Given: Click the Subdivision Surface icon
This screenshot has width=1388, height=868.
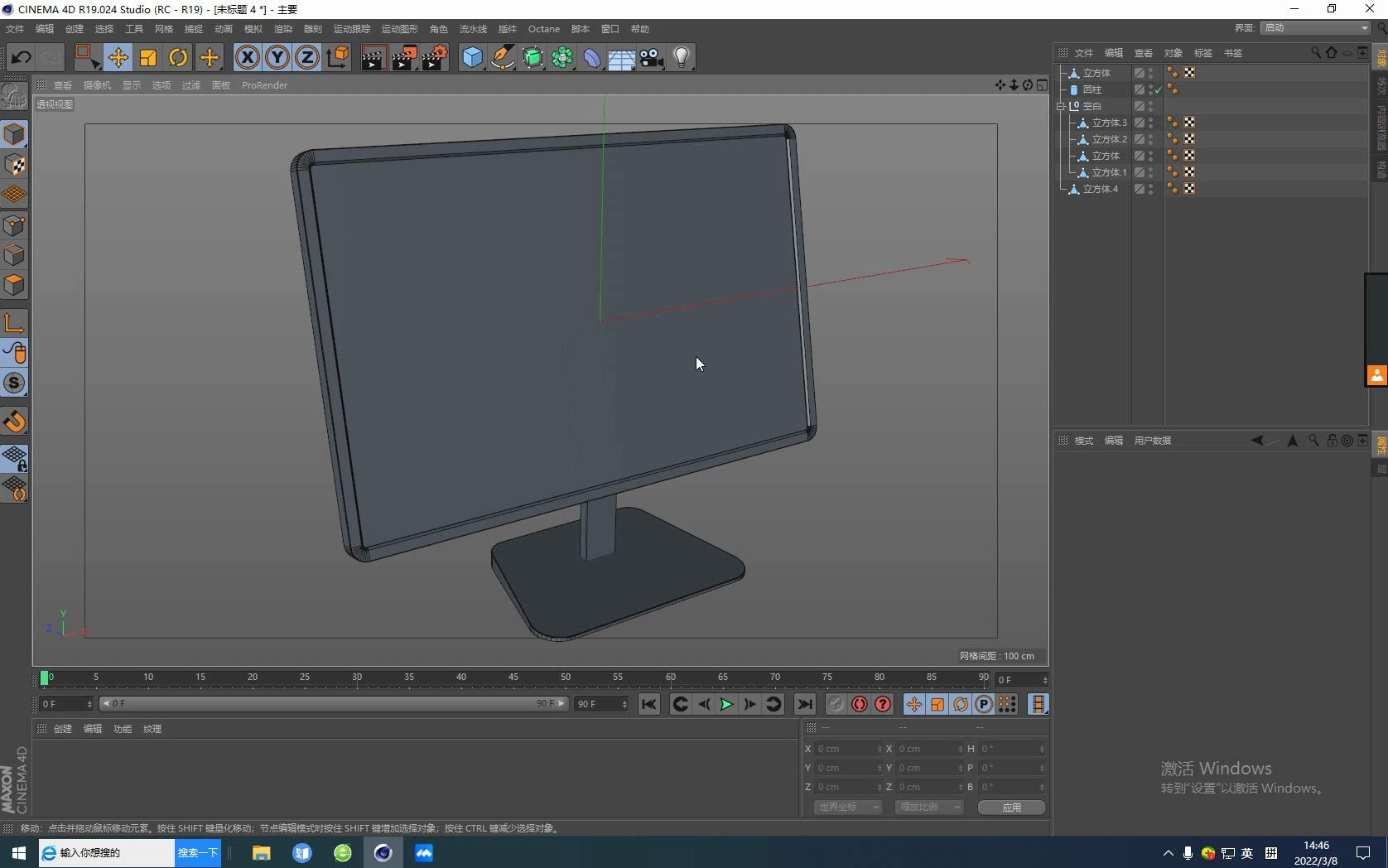Looking at the screenshot, I should click(x=533, y=57).
